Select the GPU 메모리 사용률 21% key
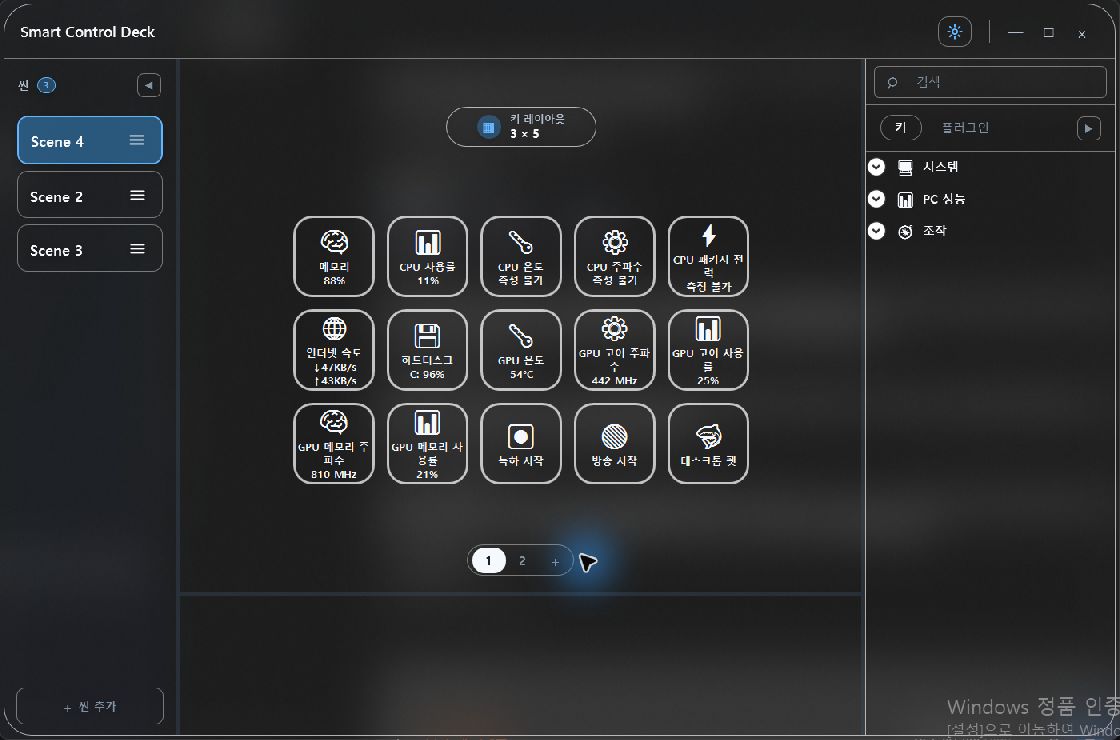 (x=427, y=444)
